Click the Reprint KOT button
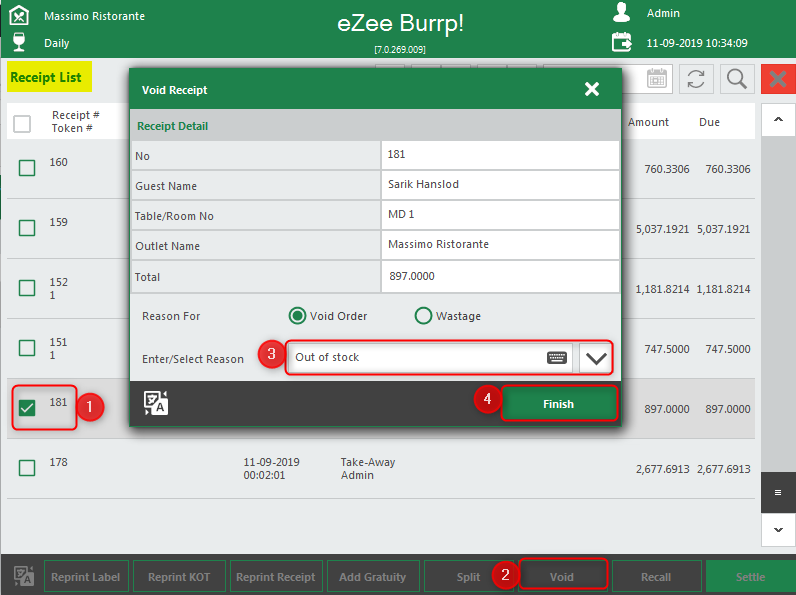The height and width of the screenshot is (595, 796). (x=179, y=577)
